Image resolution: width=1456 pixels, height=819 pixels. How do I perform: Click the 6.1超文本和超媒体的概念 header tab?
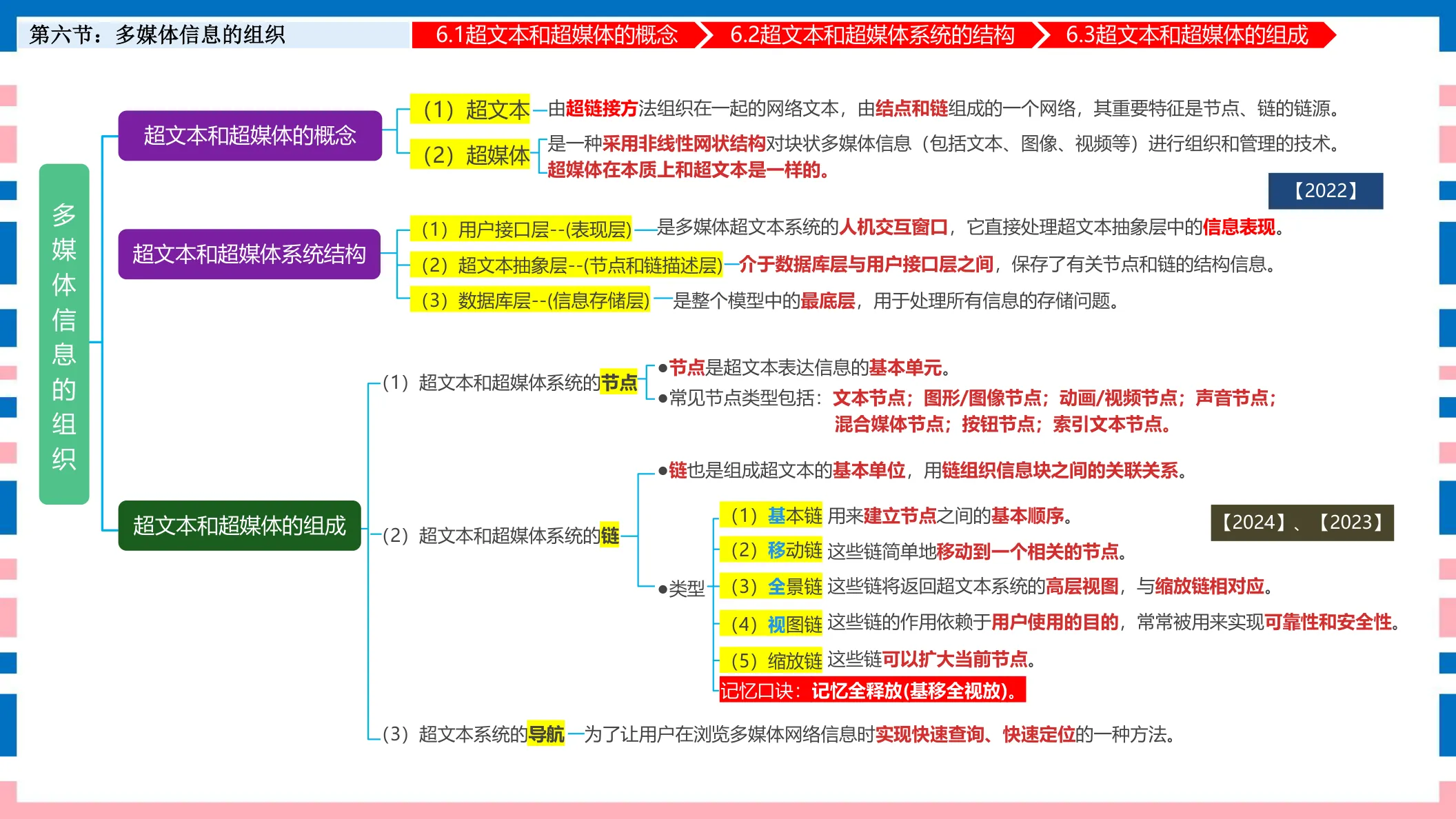[557, 35]
